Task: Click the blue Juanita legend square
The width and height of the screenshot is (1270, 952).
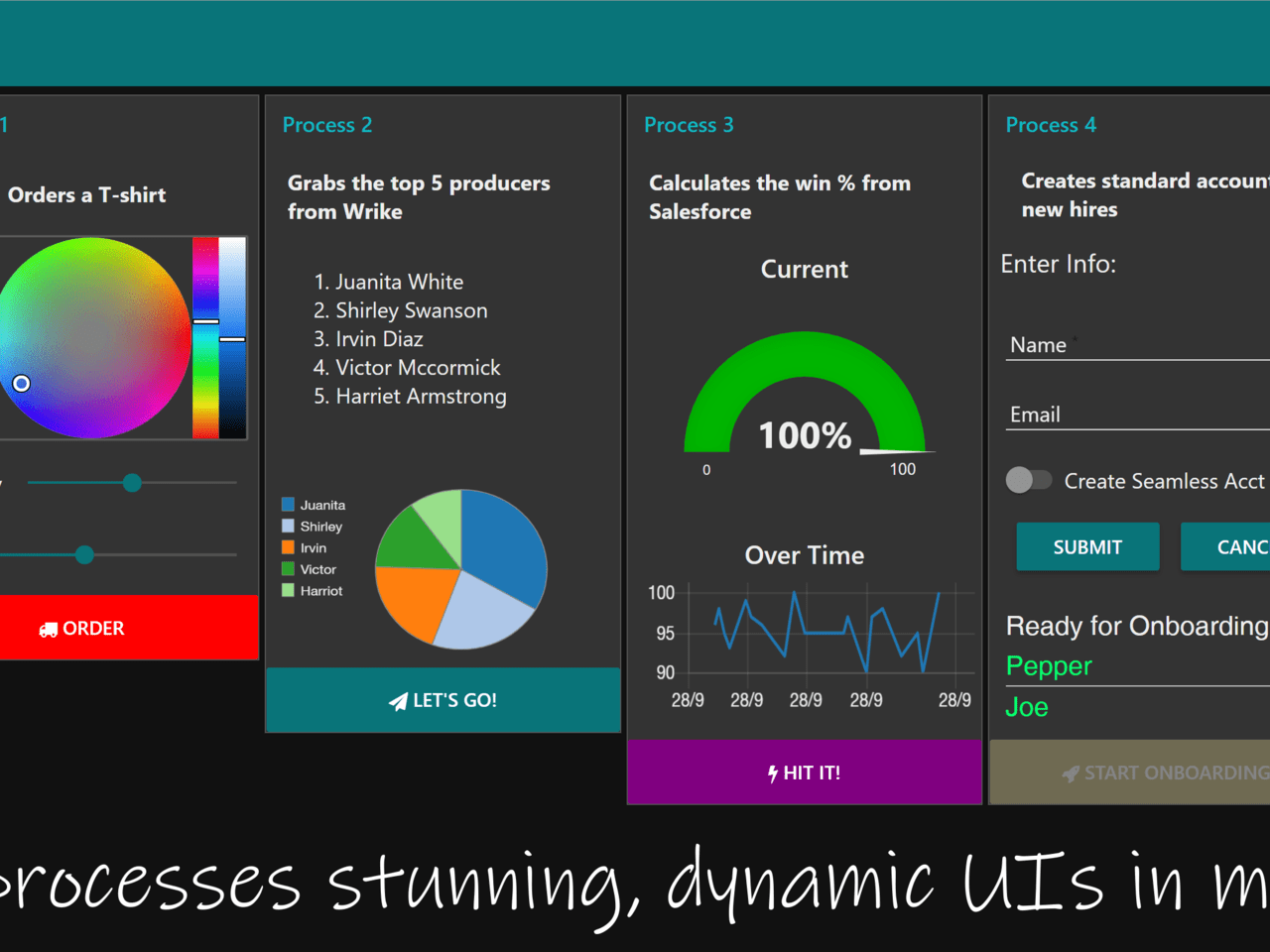Action: (288, 505)
